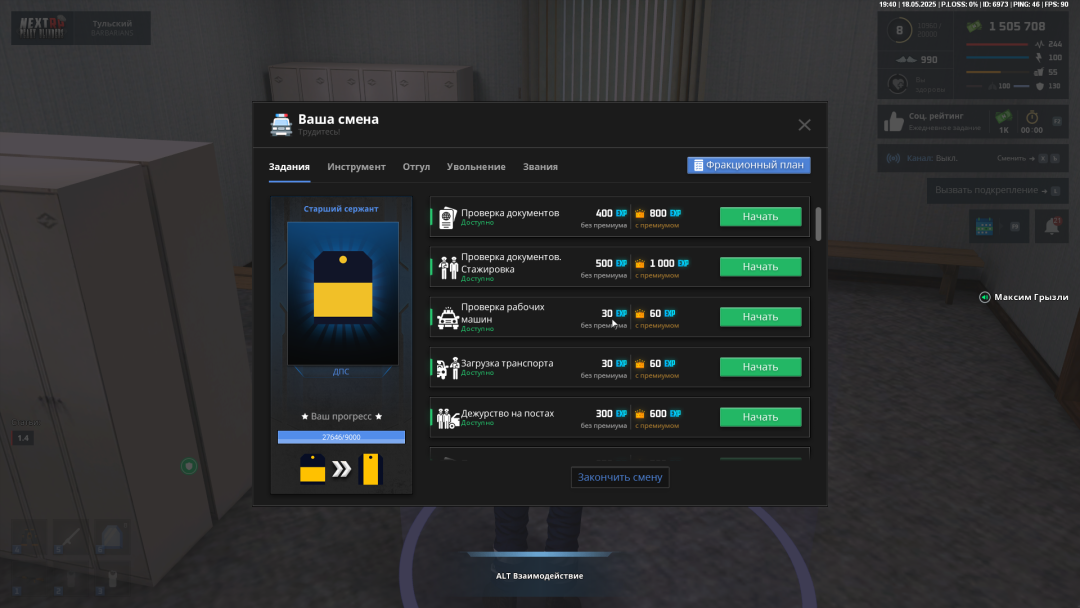
Task: Click the calendar icon in HUD
Action: click(x=984, y=227)
